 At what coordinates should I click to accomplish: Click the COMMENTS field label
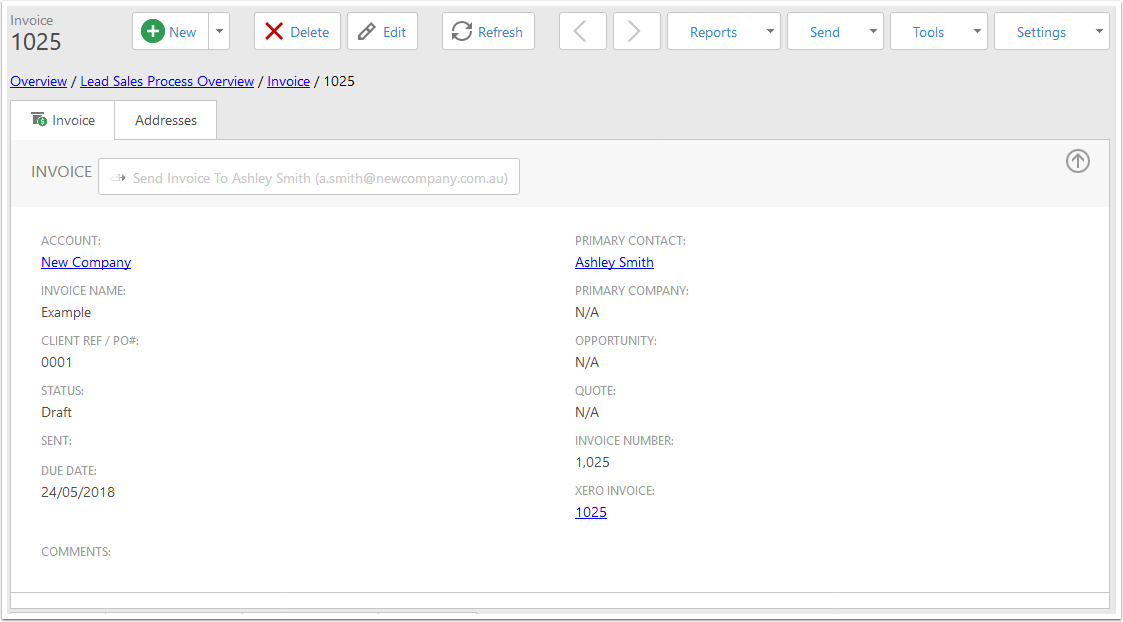(76, 552)
